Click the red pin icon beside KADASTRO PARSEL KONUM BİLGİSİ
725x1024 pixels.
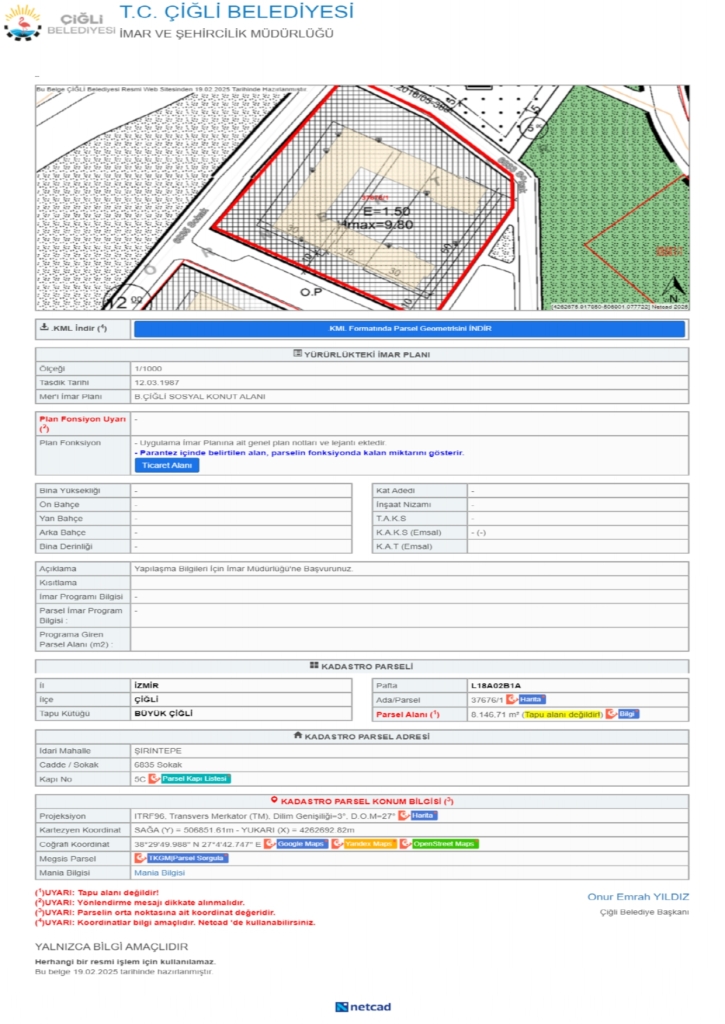[274, 800]
